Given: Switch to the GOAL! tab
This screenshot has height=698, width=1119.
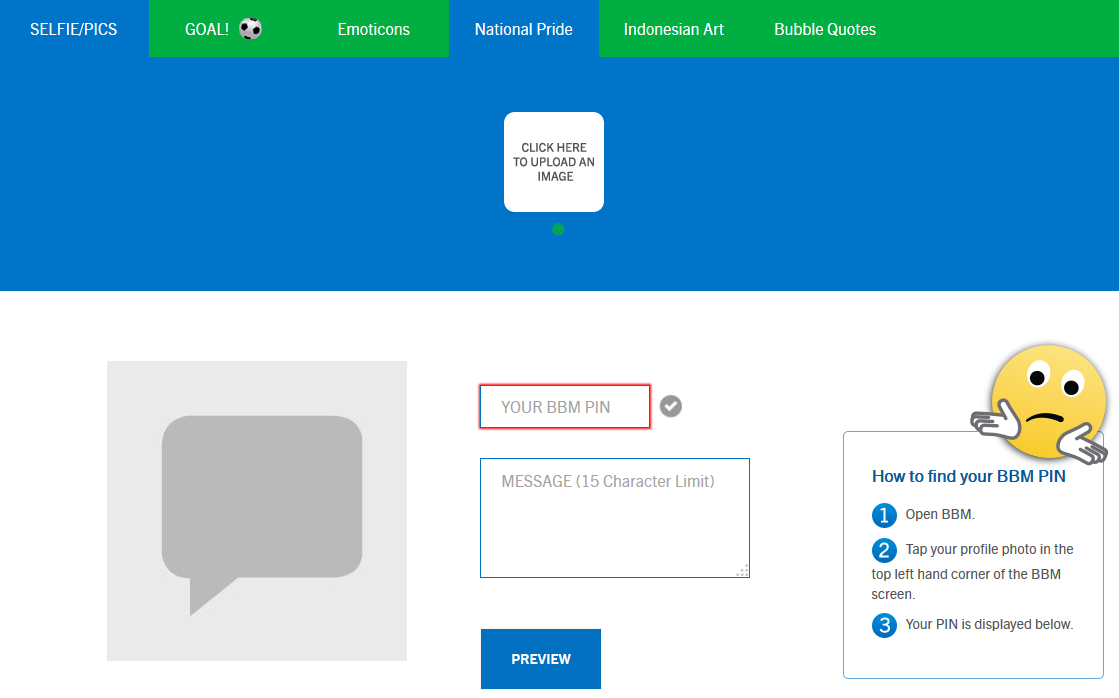Looking at the screenshot, I should 223,29.
